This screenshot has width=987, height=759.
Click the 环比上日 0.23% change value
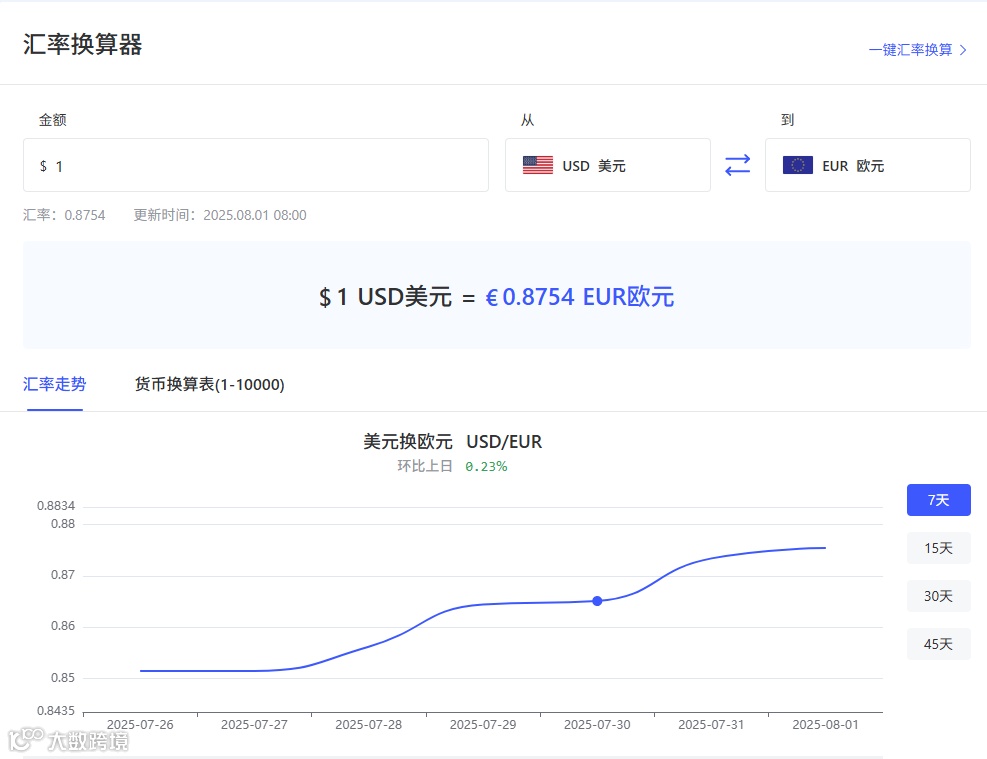click(x=486, y=466)
